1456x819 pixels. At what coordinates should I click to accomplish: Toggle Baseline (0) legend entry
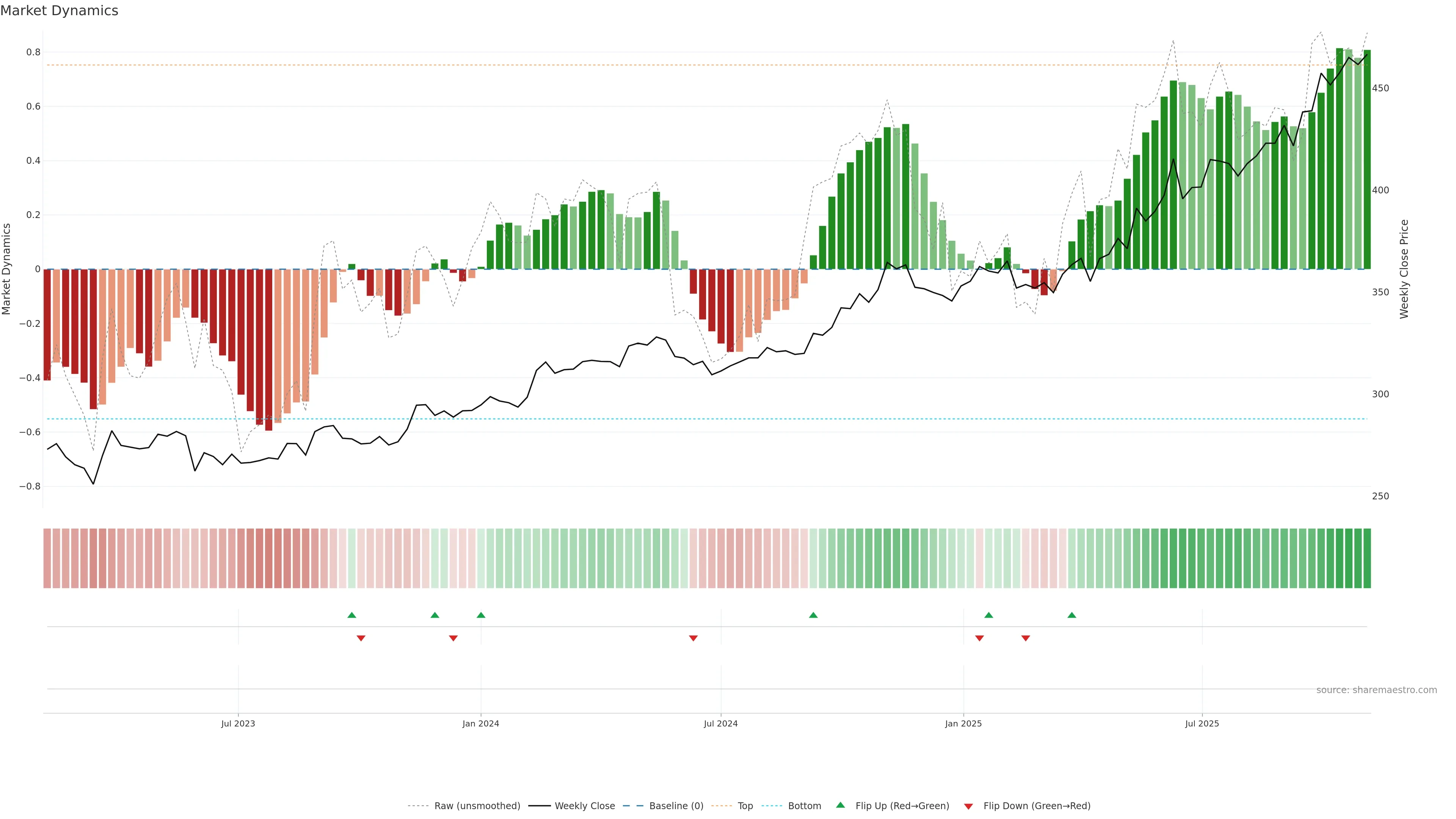pos(676,806)
